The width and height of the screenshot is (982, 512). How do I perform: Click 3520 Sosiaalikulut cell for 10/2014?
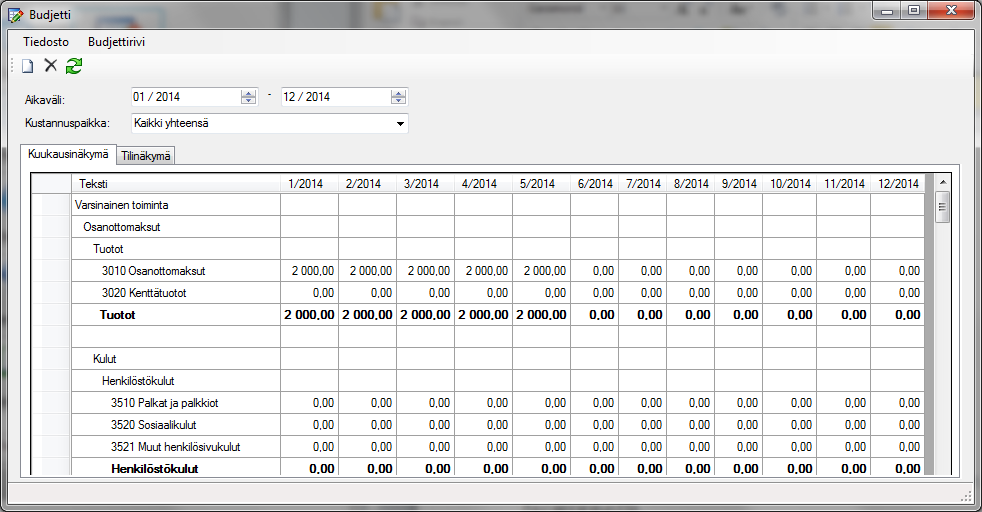coord(789,424)
